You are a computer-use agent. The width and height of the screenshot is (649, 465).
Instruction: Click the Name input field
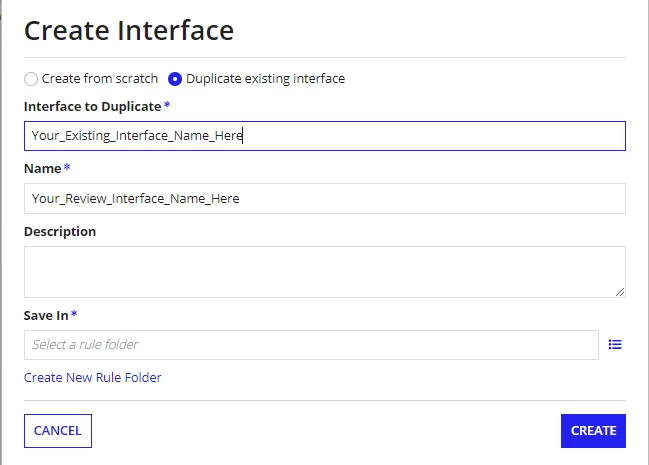[x=325, y=199]
